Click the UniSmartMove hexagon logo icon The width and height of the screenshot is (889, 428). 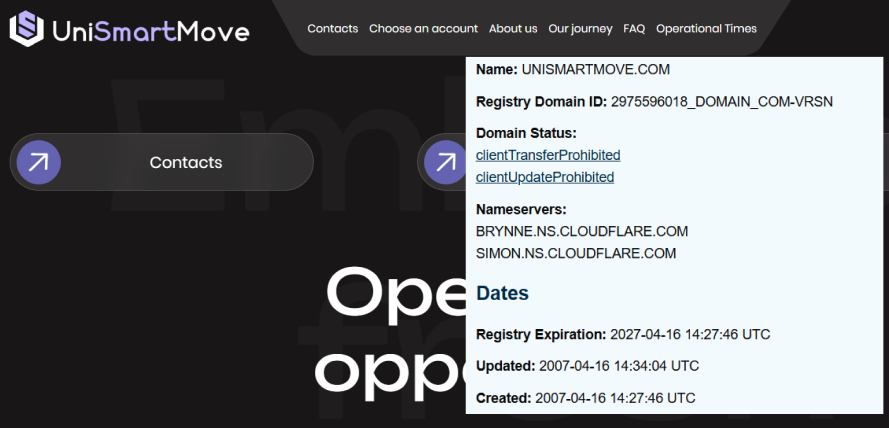(x=27, y=29)
